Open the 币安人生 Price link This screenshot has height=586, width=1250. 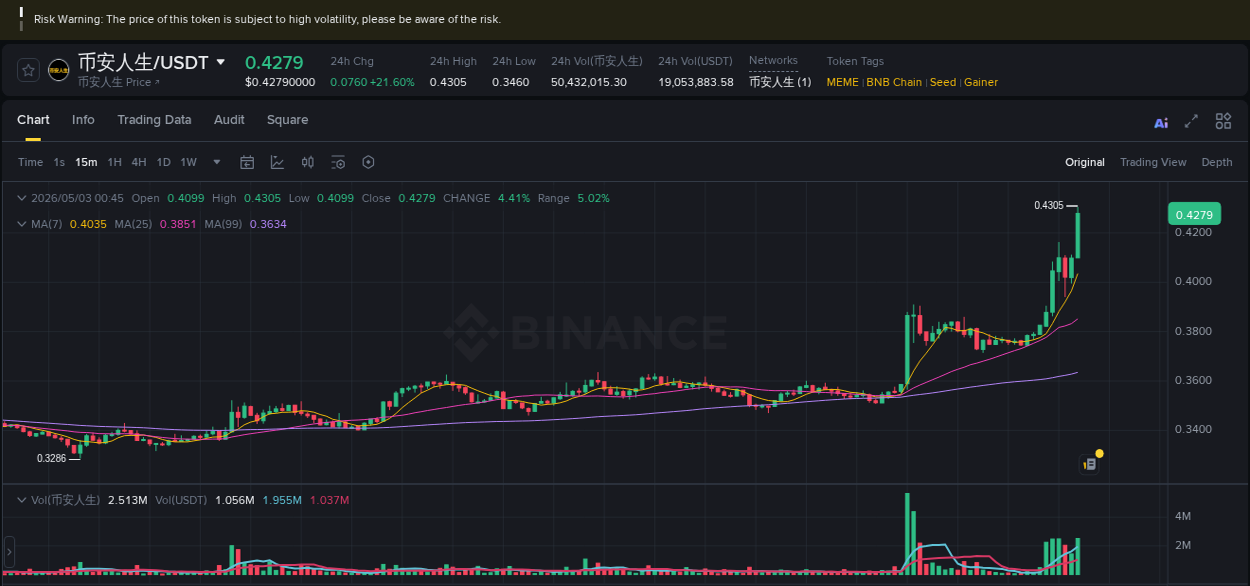click(x=119, y=82)
